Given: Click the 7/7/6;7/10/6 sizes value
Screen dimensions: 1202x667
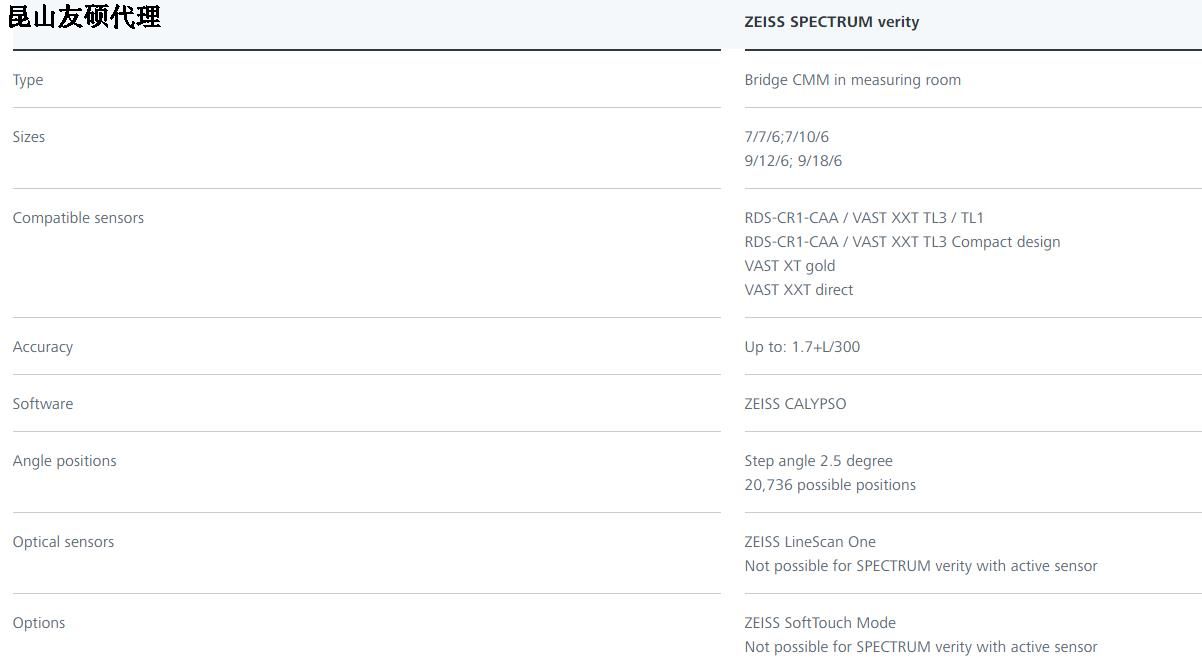Looking at the screenshot, I should (x=786, y=137).
